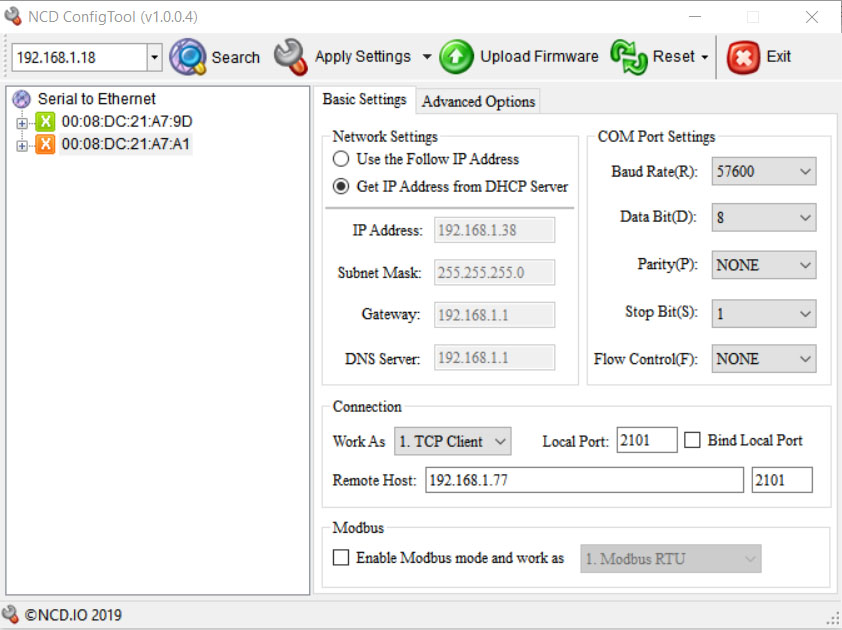
Task: Switch to the Advanced Options tab
Action: coord(478,102)
